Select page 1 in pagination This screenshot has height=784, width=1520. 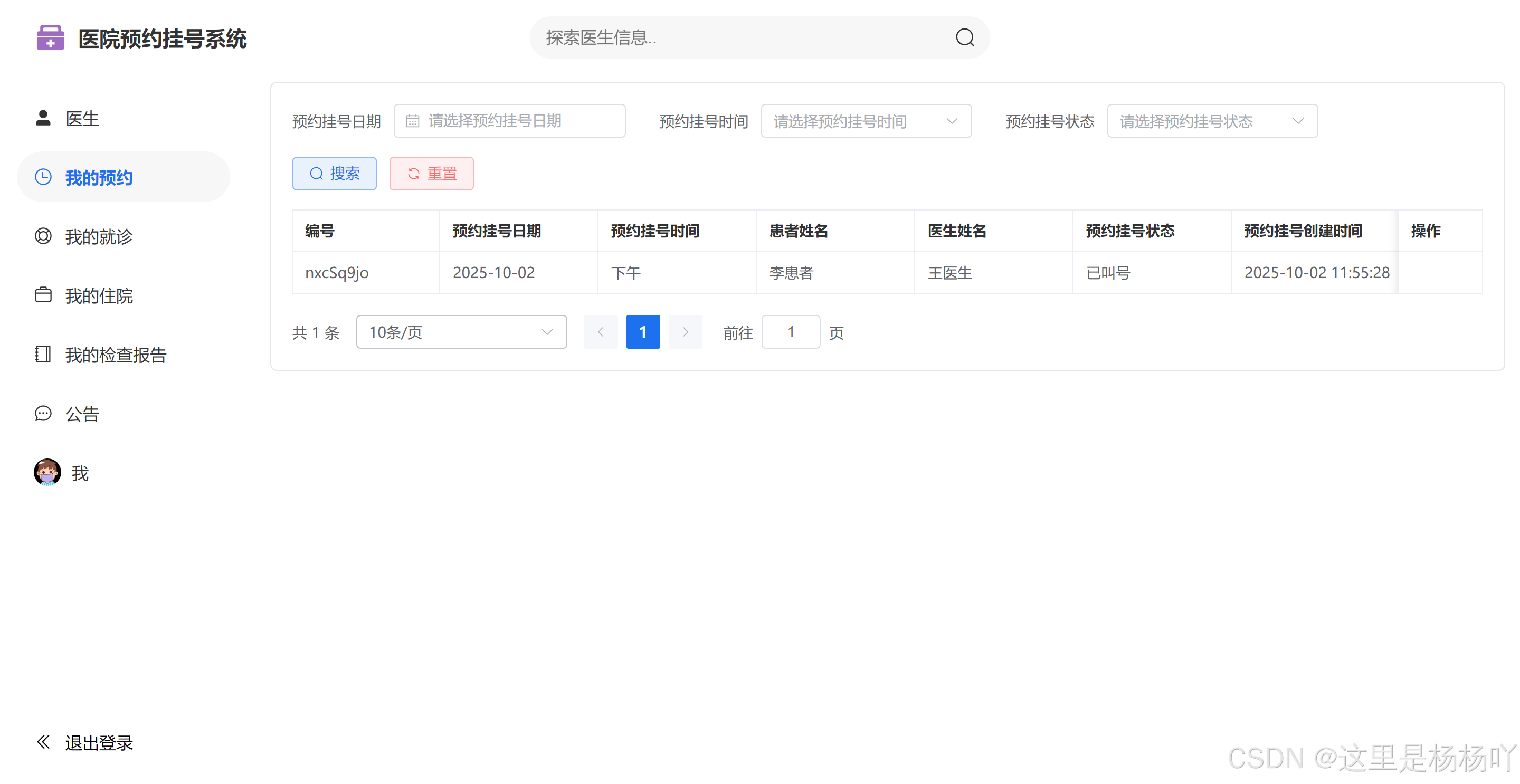pyautogui.click(x=643, y=332)
